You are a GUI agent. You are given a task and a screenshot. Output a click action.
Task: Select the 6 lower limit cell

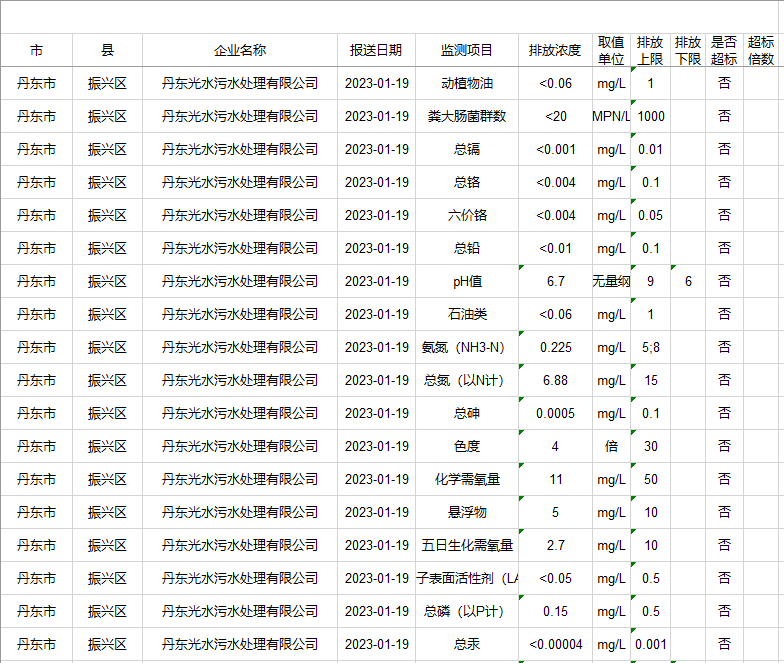(688, 281)
